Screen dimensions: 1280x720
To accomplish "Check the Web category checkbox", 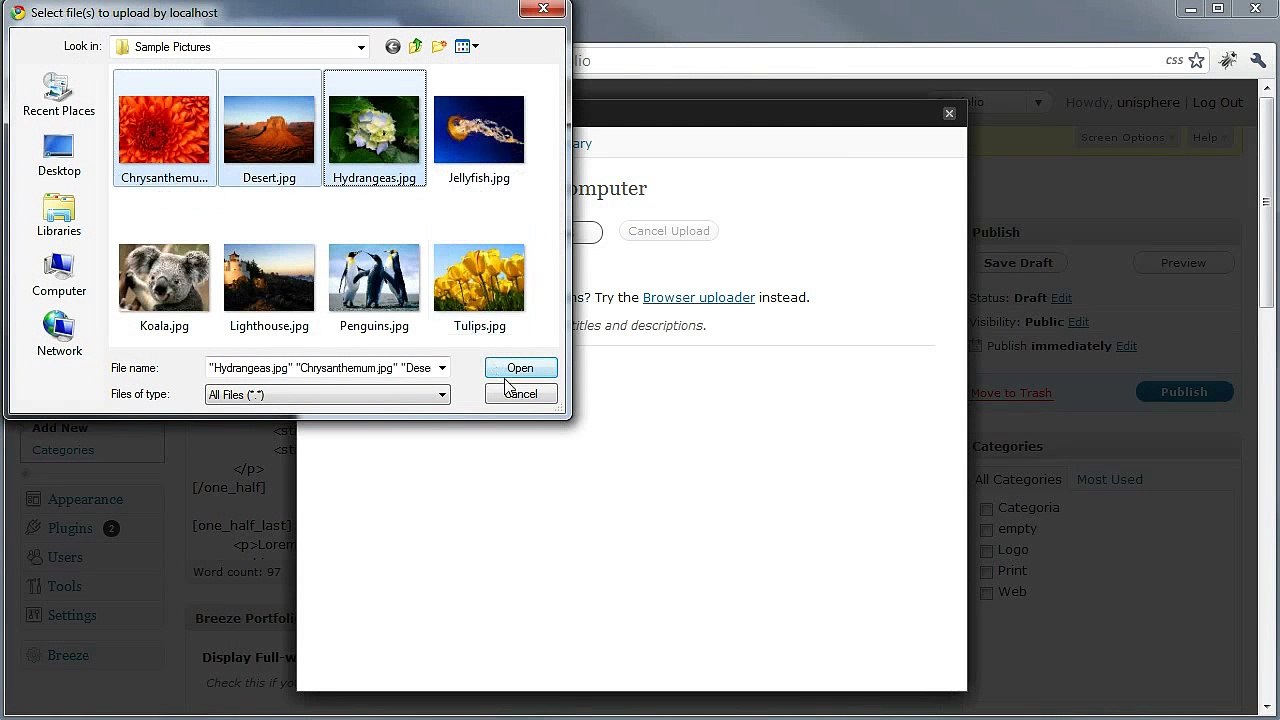I will (x=987, y=593).
